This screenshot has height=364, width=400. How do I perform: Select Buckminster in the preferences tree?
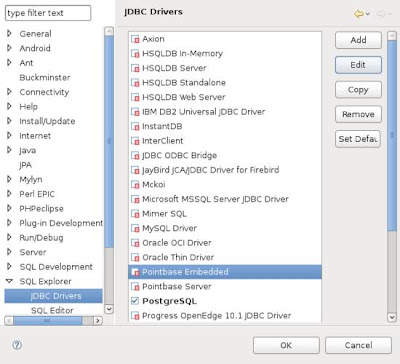pos(45,78)
